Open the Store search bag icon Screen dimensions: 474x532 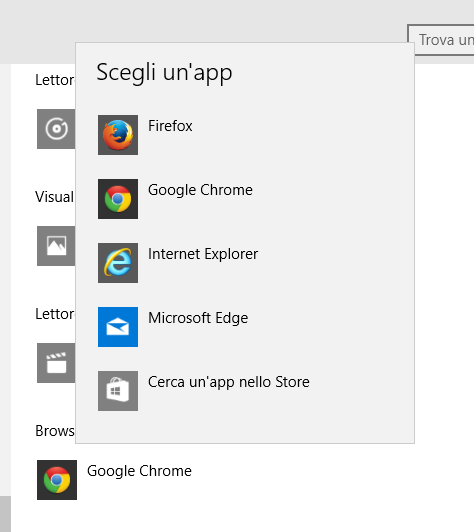pyautogui.click(x=118, y=391)
